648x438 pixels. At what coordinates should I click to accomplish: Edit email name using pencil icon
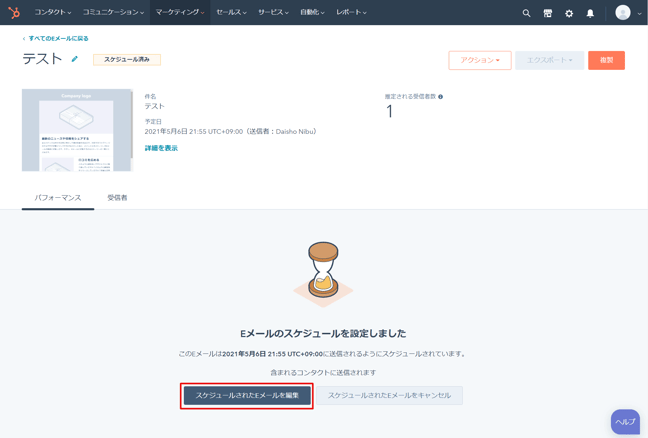(74, 59)
